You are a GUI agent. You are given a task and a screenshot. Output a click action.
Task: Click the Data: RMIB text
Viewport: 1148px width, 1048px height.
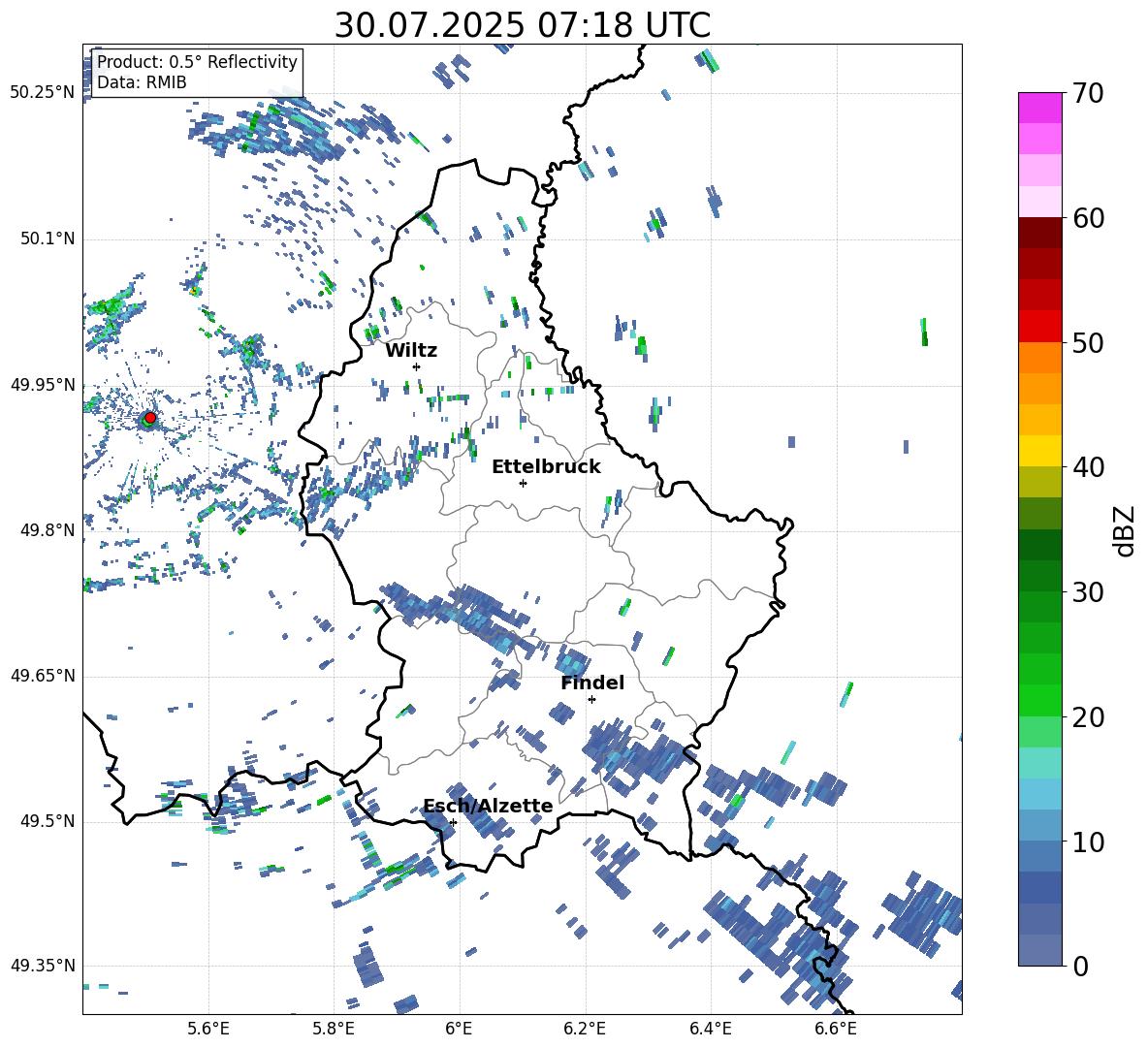pos(142,82)
